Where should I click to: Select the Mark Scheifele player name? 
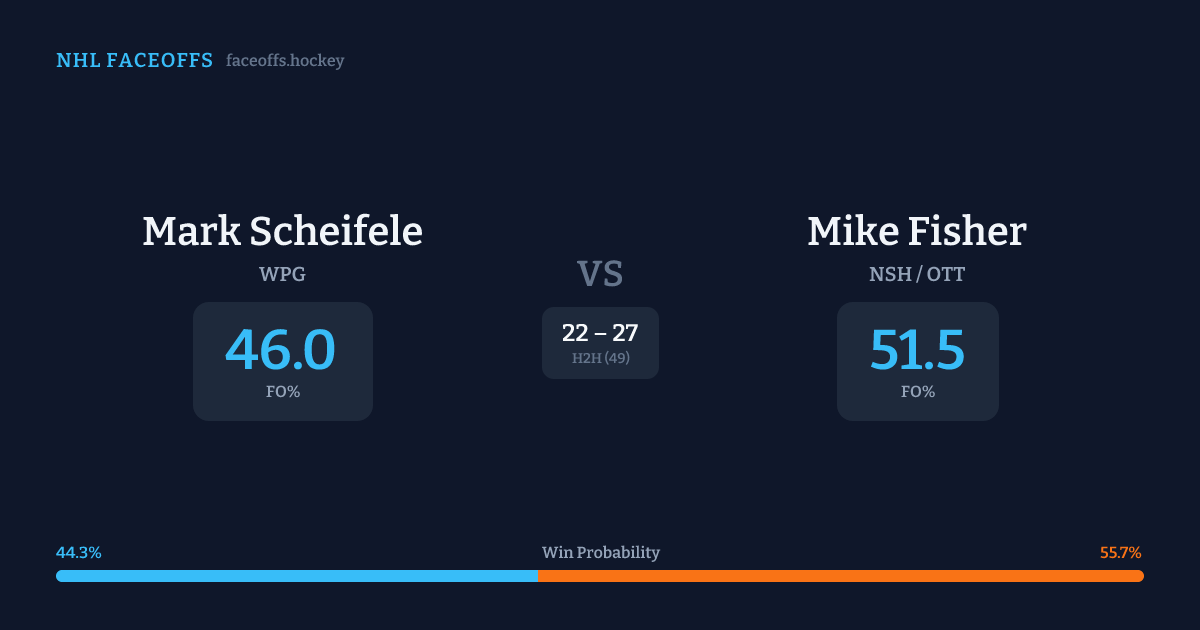282,231
